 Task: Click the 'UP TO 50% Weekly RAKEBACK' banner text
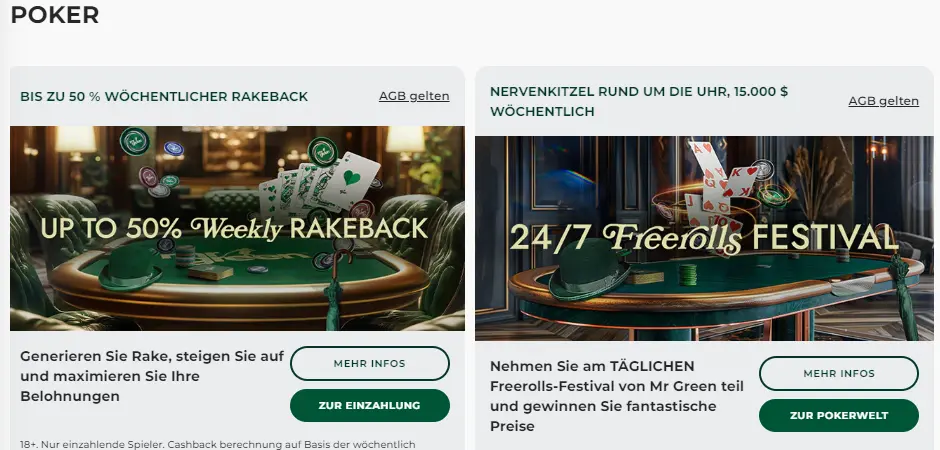[234, 228]
